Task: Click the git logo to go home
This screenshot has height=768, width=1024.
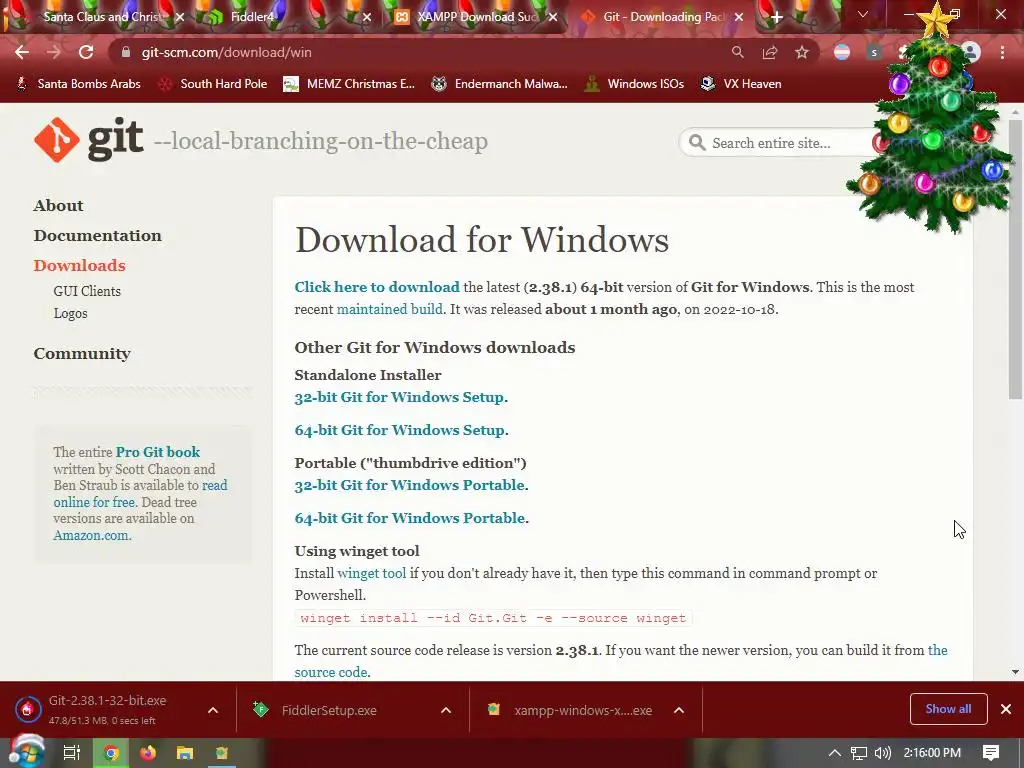Action: pyautogui.click(x=89, y=140)
